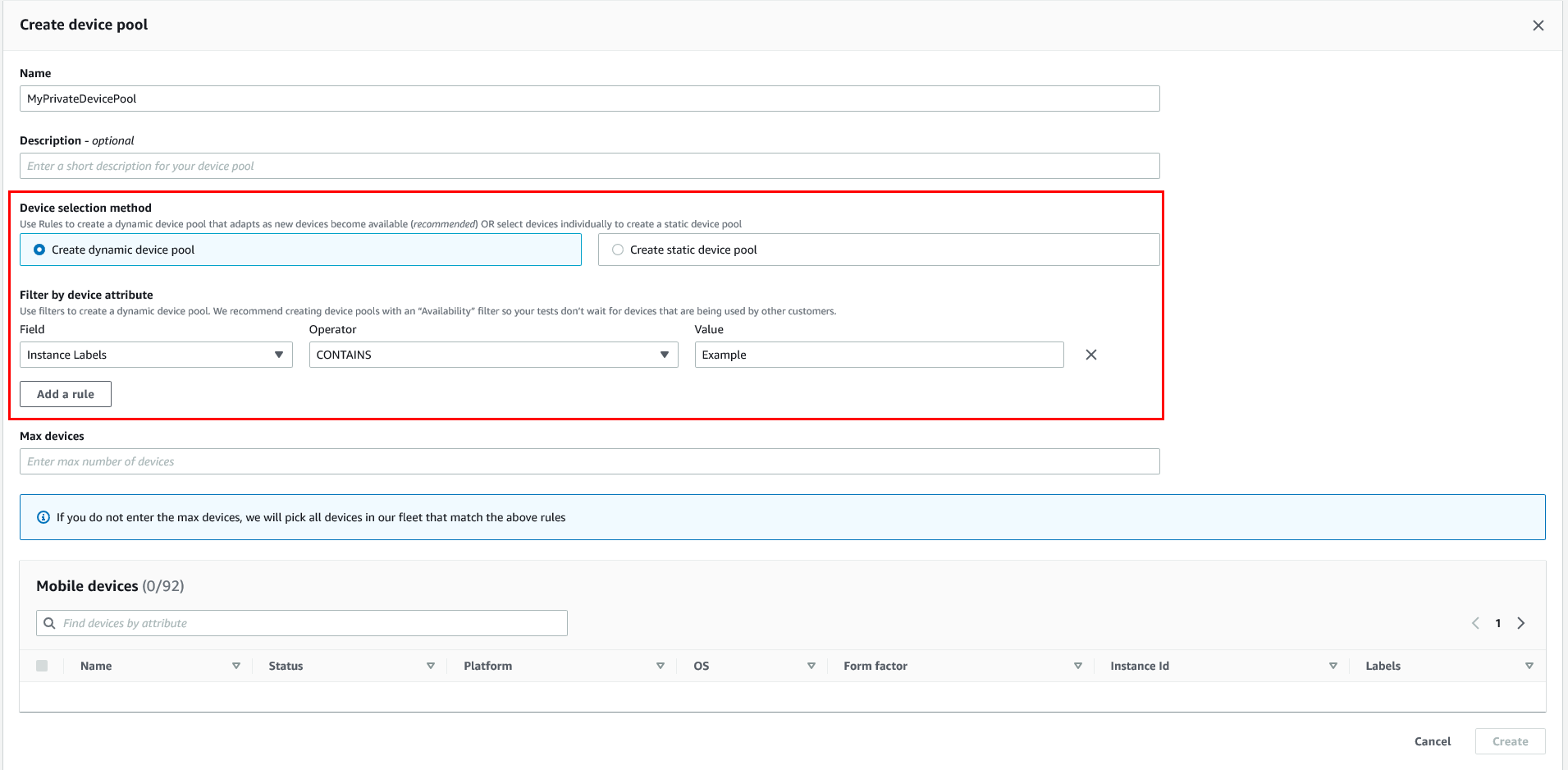Open the Status column filter icon
Image resolution: width=1568 pixels, height=770 pixels.
430,666
